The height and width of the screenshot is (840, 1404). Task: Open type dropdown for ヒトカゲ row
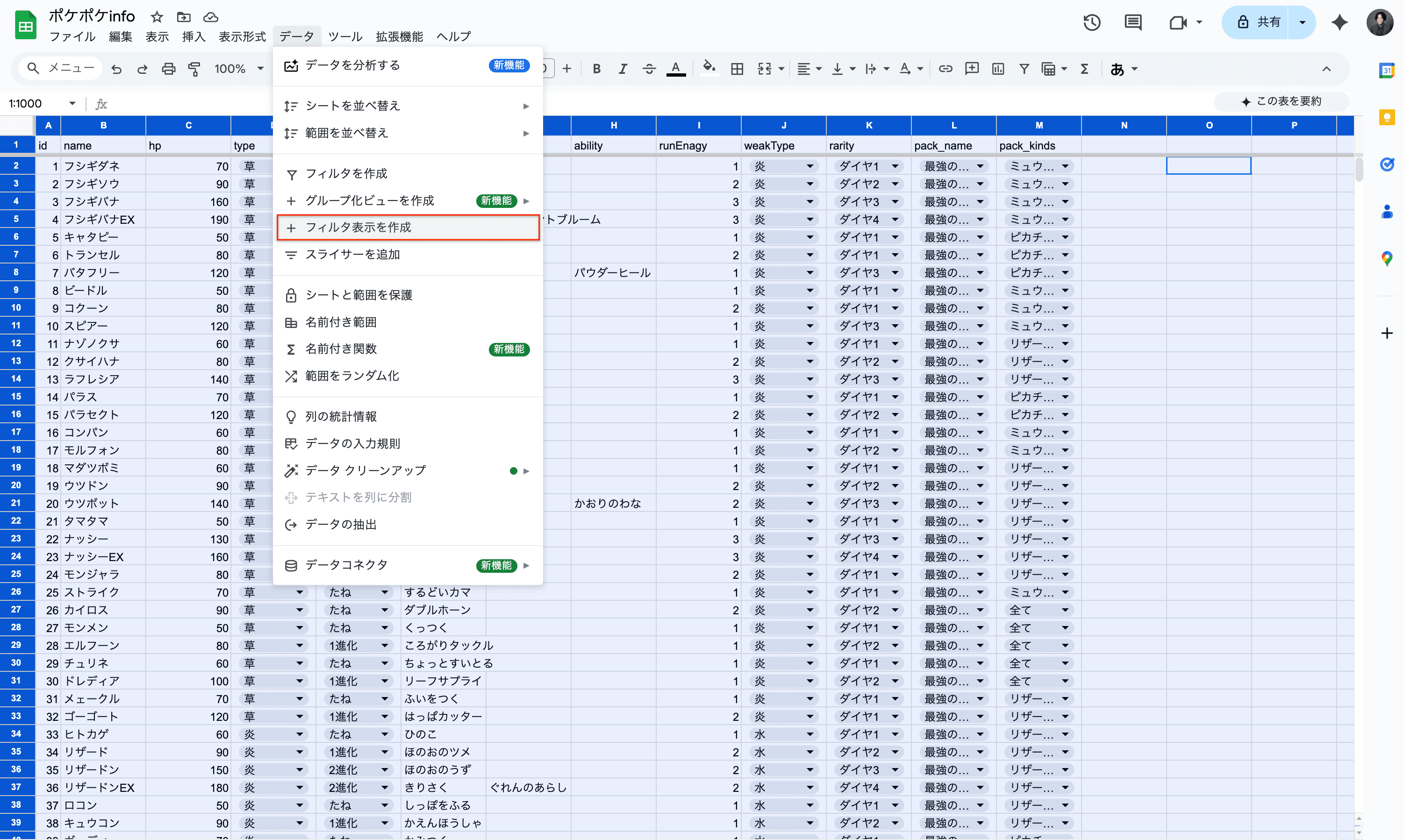pos(300,734)
